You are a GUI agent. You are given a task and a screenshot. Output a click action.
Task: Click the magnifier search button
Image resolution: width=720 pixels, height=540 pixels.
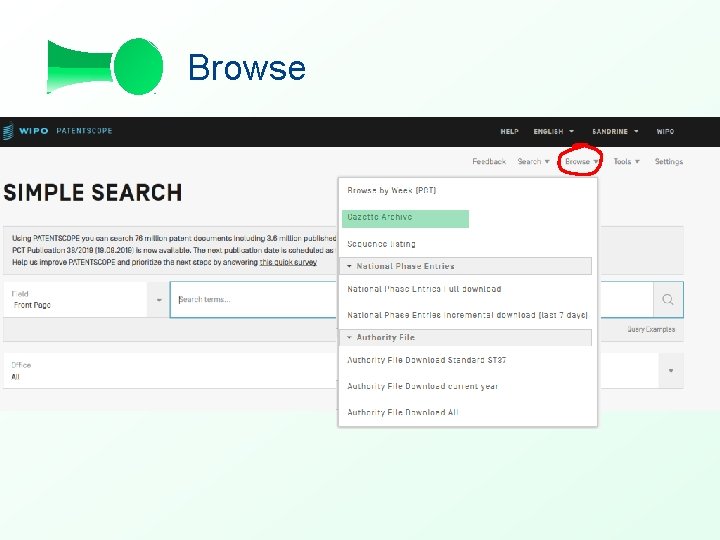pyautogui.click(x=668, y=300)
